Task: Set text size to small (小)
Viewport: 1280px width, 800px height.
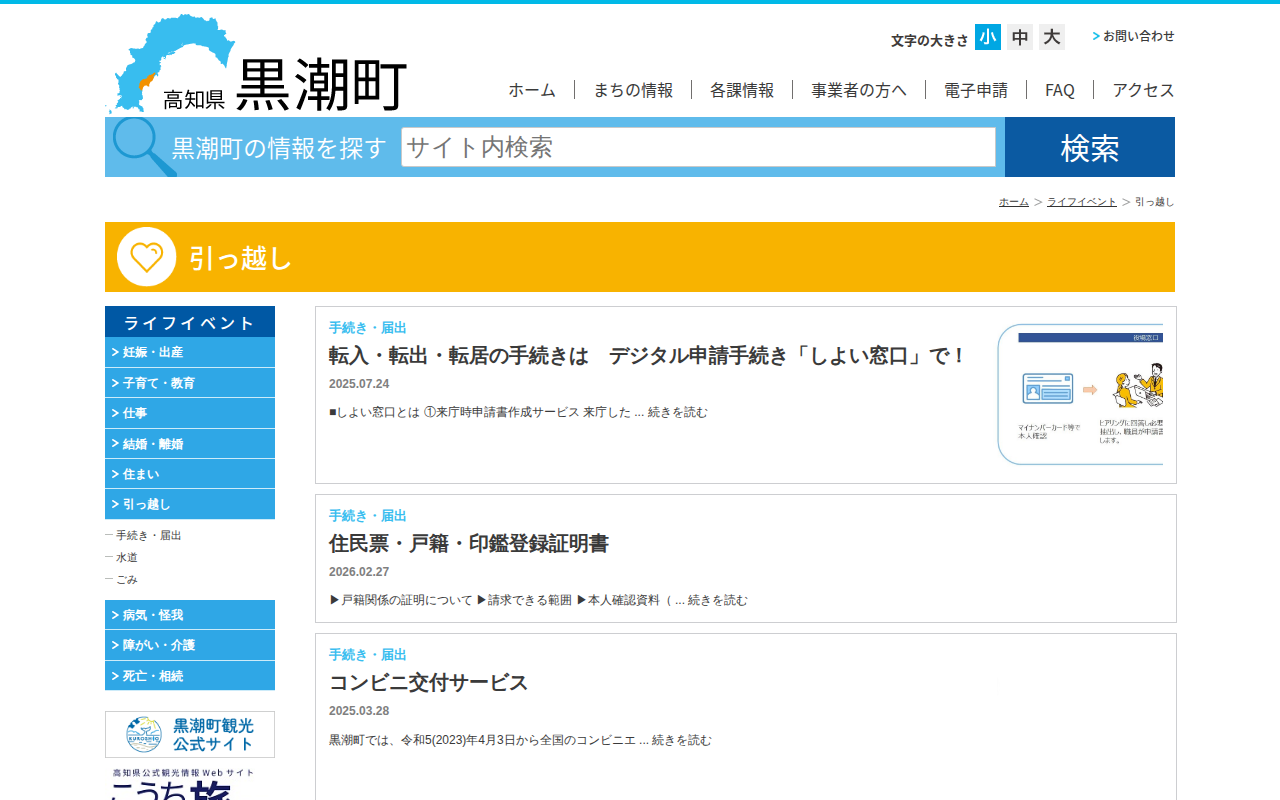Action: [987, 37]
